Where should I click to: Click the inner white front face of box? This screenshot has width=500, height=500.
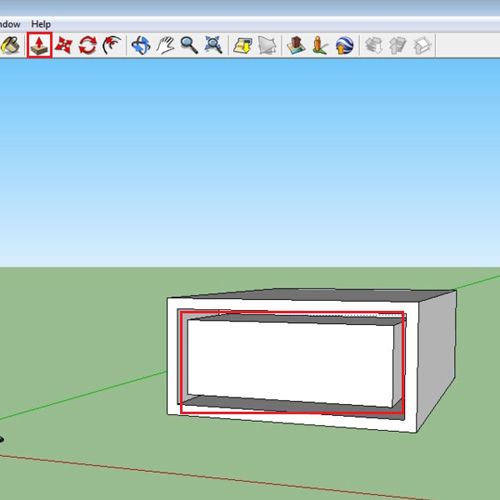291,363
